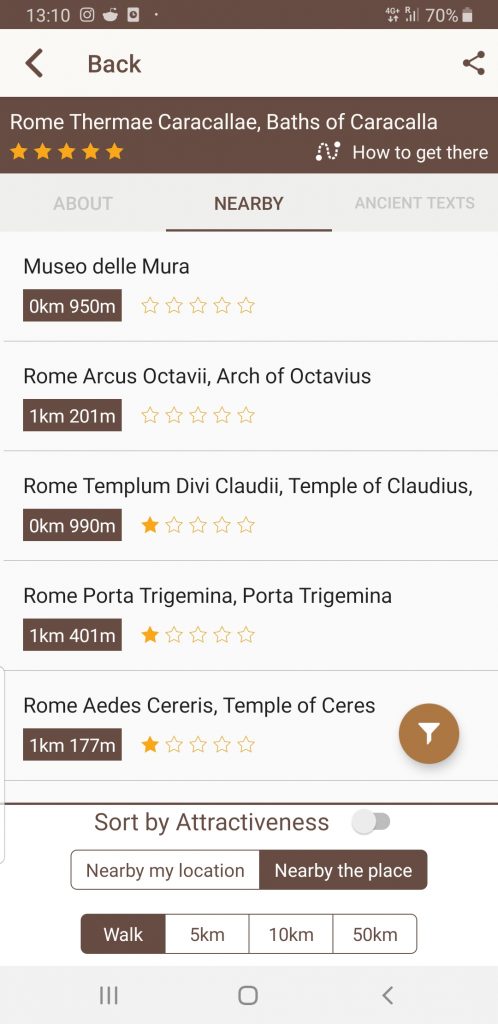Open the share icon
This screenshot has height=1024, width=498.
(x=473, y=63)
